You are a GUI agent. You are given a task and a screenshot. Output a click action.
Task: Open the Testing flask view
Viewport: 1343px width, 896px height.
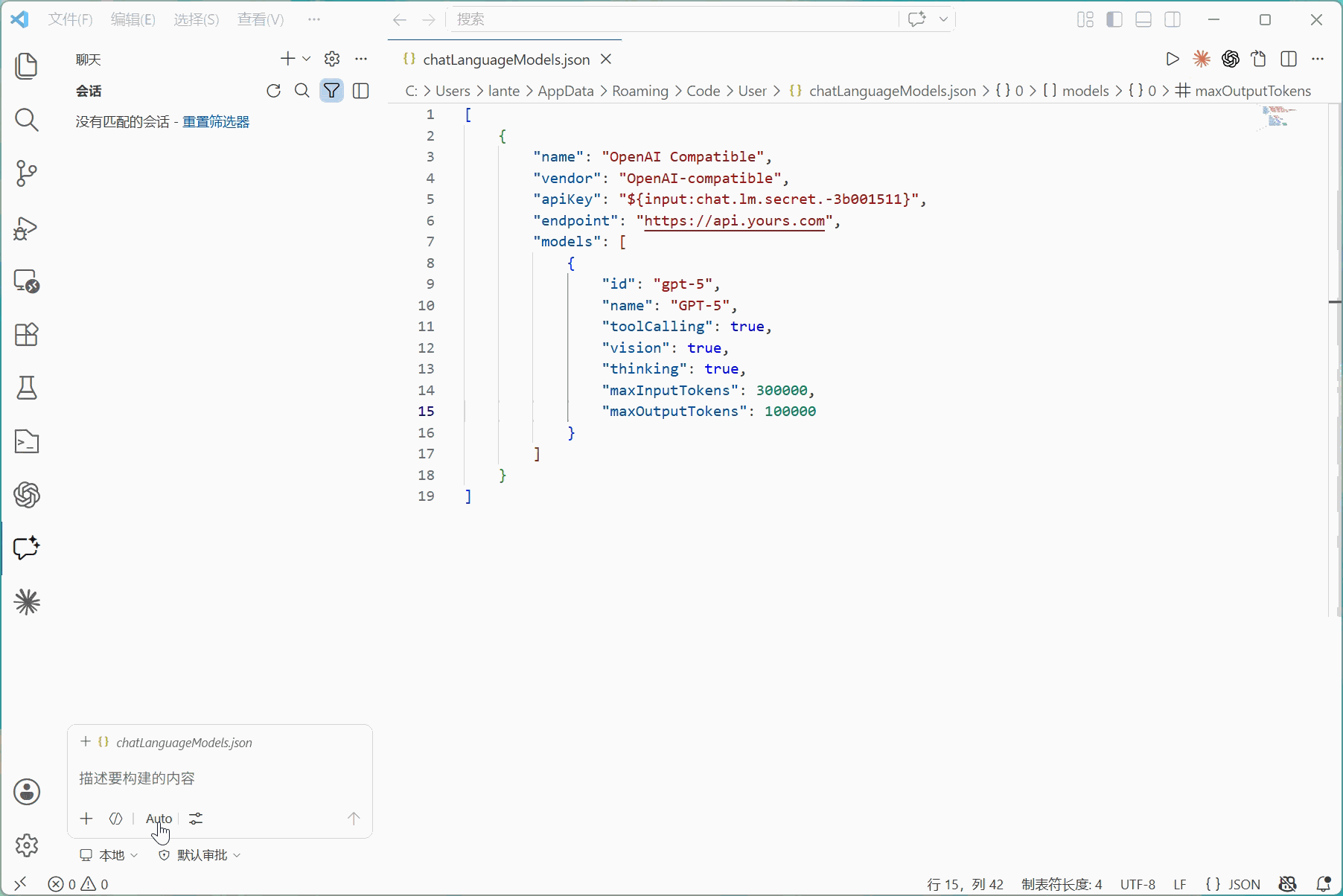pos(27,388)
